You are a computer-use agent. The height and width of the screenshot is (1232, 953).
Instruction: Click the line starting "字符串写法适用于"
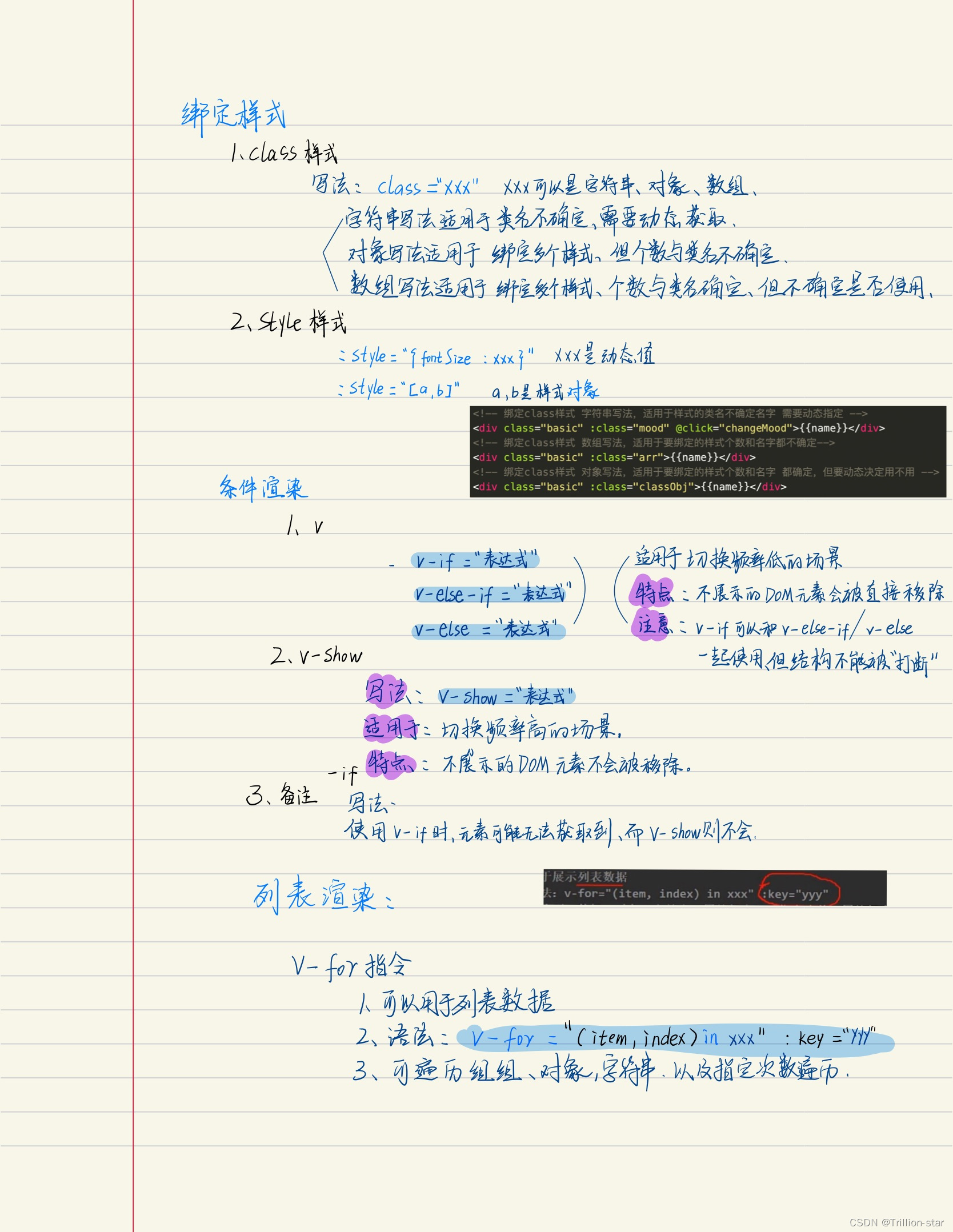540,218
